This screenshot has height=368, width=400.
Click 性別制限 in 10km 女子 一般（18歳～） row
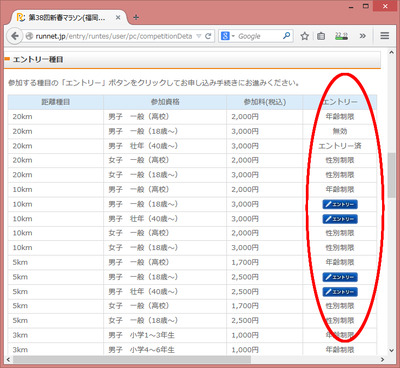[340, 248]
